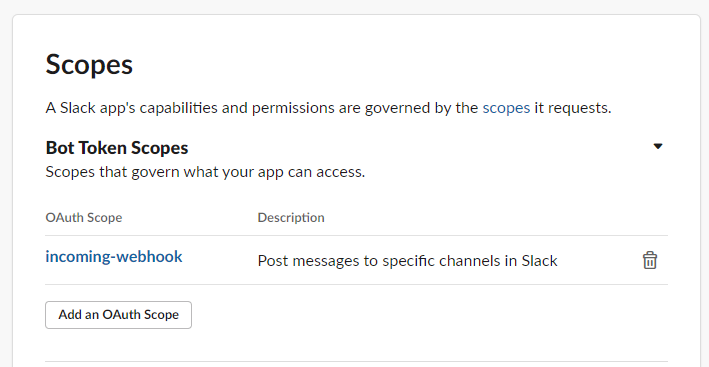The width and height of the screenshot is (709, 367).
Task: Click the sentence about Slack app's capabilities
Action: point(328,108)
